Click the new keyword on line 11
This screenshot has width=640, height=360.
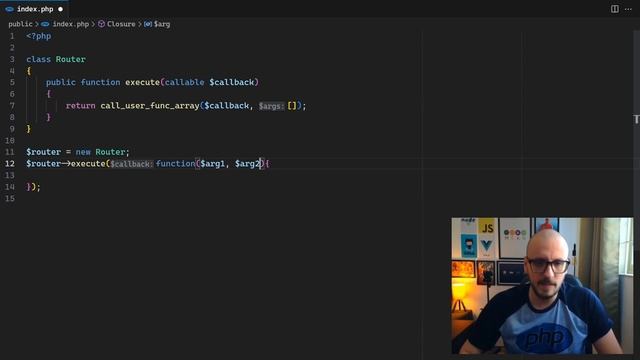[x=83, y=152]
